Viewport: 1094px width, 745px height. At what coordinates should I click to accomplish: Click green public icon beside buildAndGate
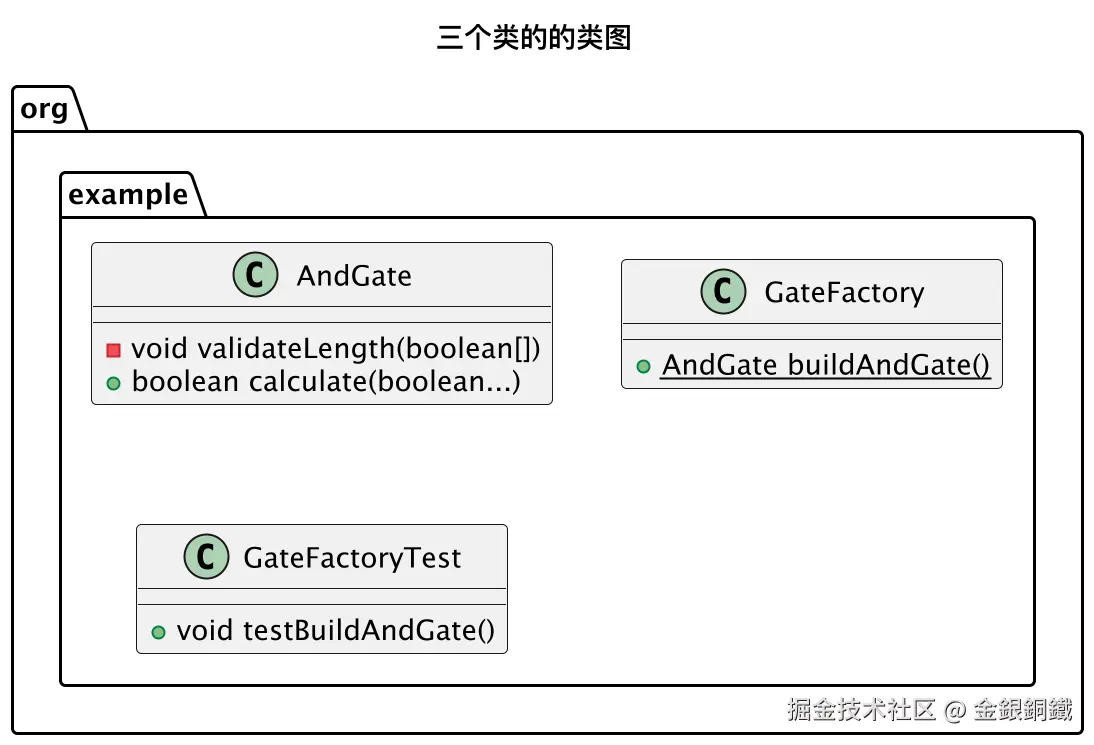click(643, 367)
